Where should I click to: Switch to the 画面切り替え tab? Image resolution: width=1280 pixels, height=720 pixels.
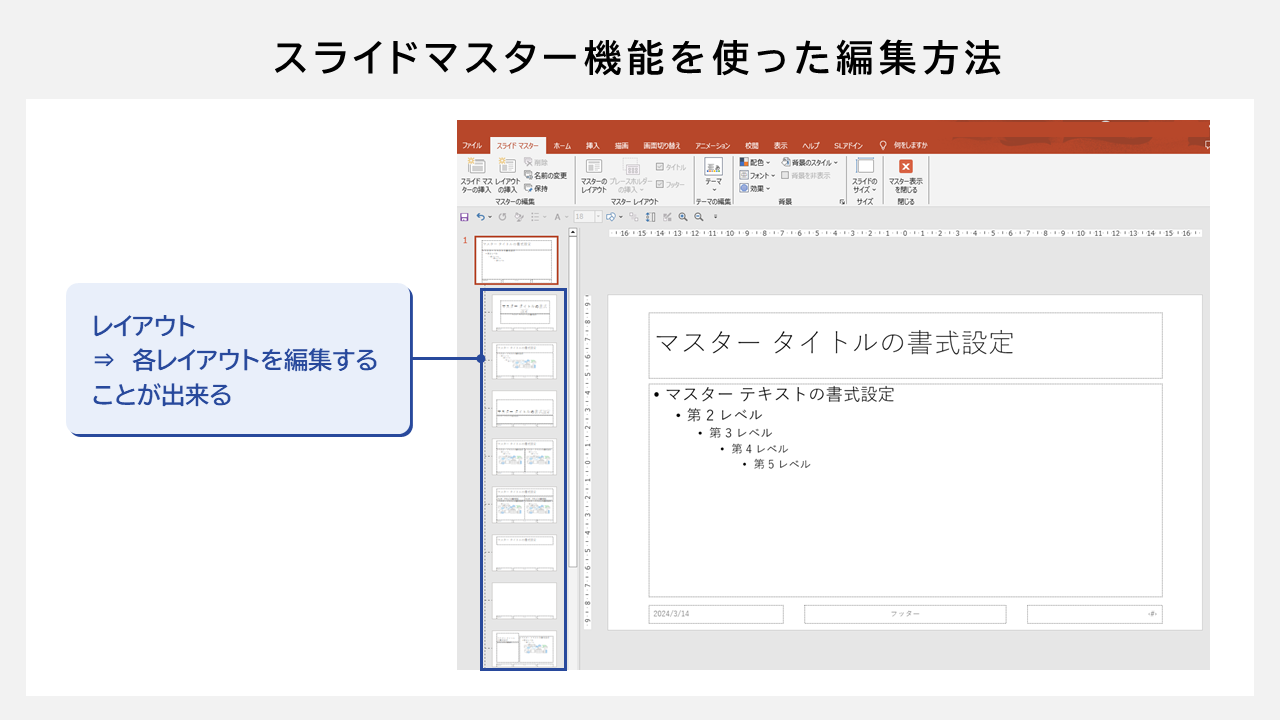tap(662, 146)
